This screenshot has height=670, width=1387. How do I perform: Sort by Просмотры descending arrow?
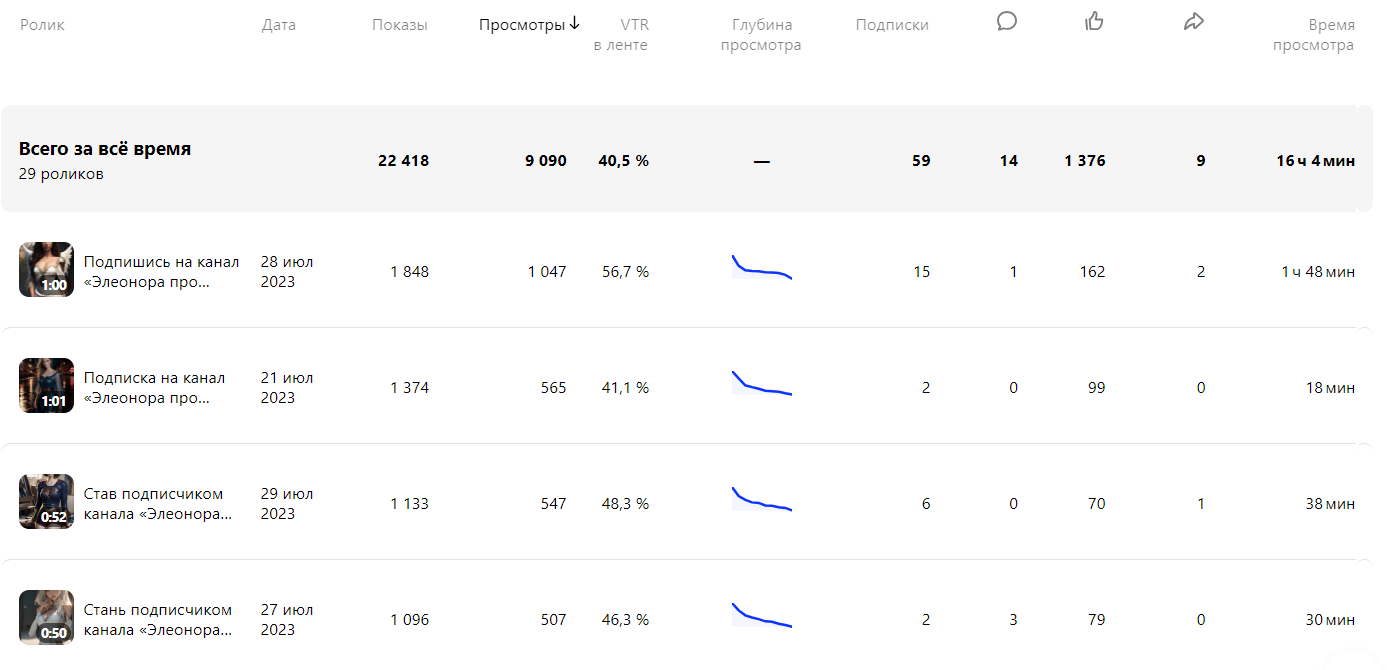pos(575,24)
